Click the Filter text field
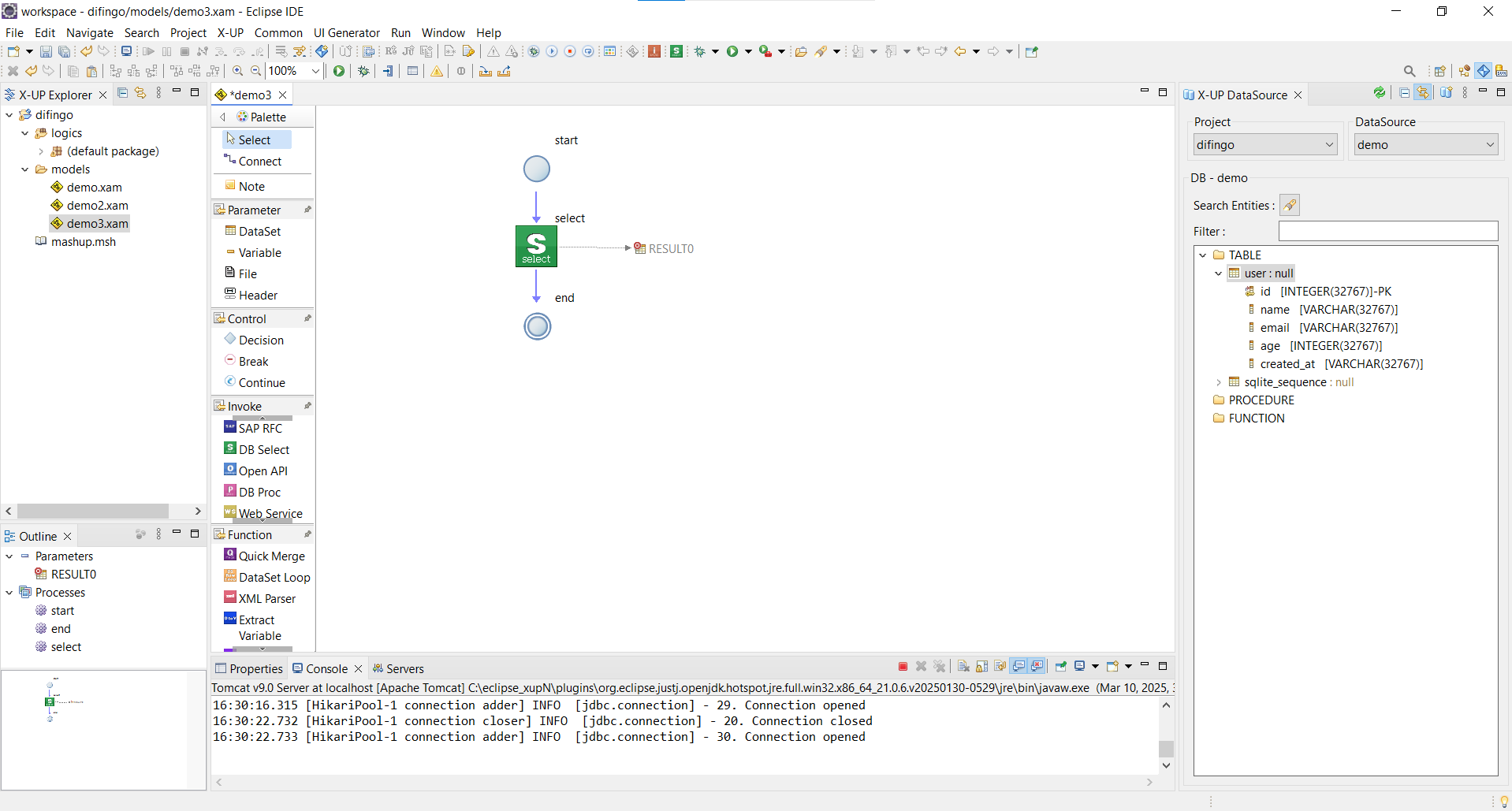1512x811 pixels. pyautogui.click(x=1387, y=232)
